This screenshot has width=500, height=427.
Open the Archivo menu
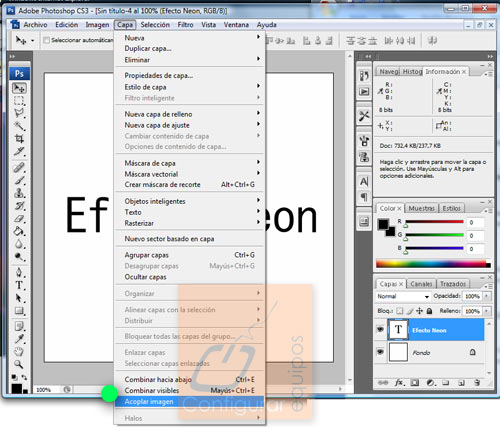tap(35, 25)
